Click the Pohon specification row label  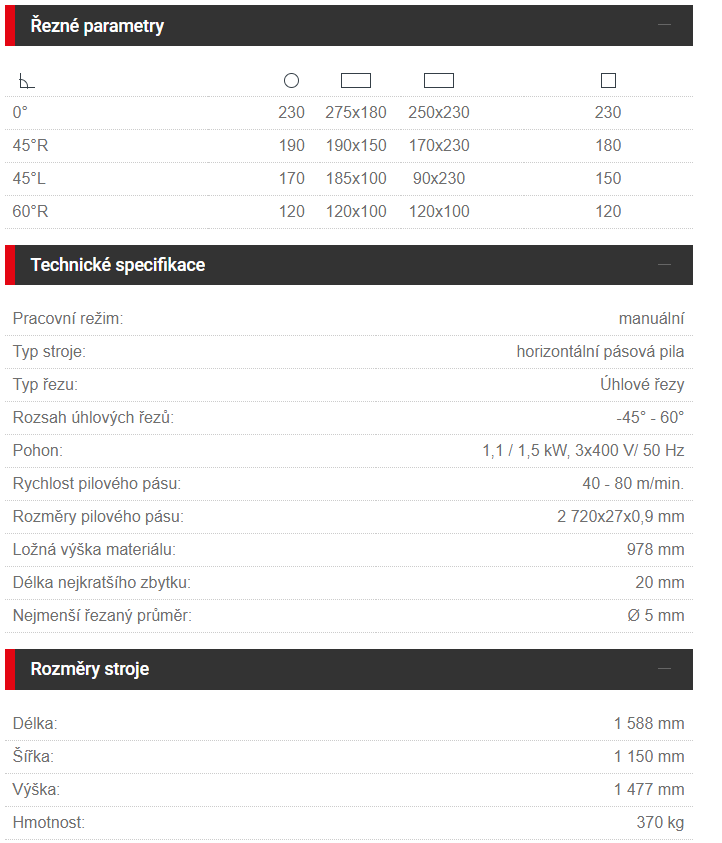pos(38,451)
